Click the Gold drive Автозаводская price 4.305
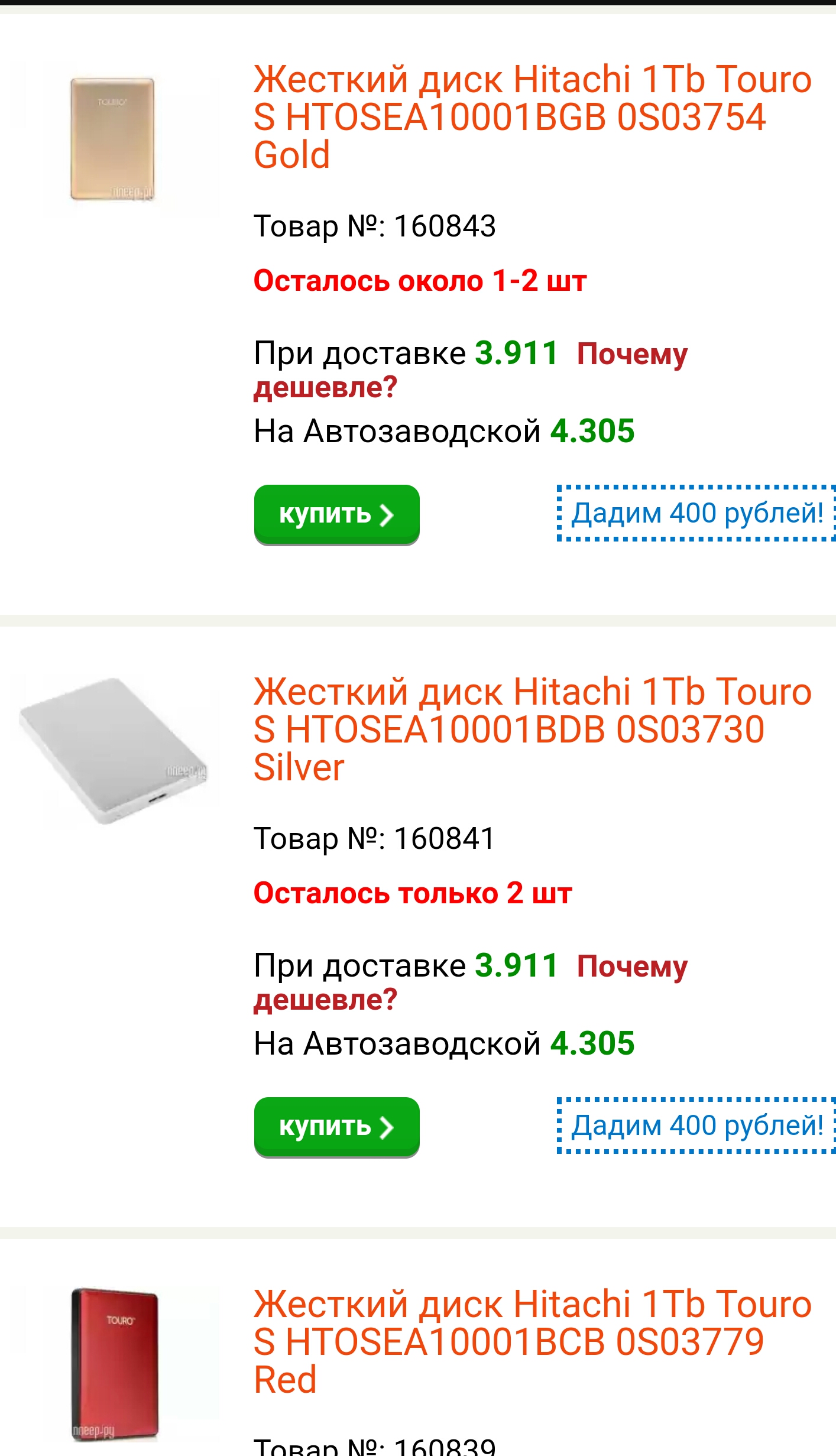 592,432
